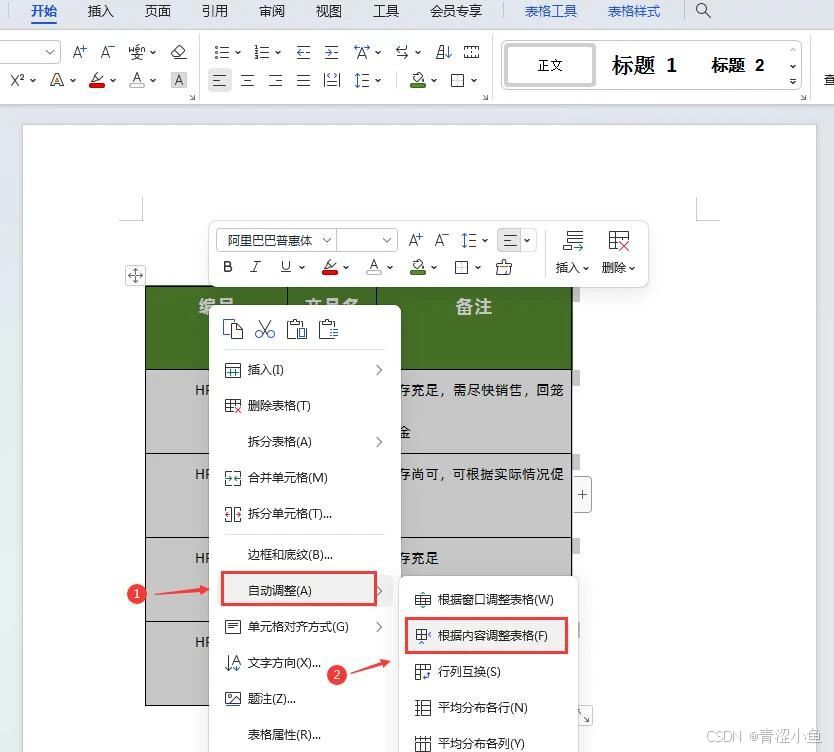Apply the 标题 2 style

[x=738, y=65]
